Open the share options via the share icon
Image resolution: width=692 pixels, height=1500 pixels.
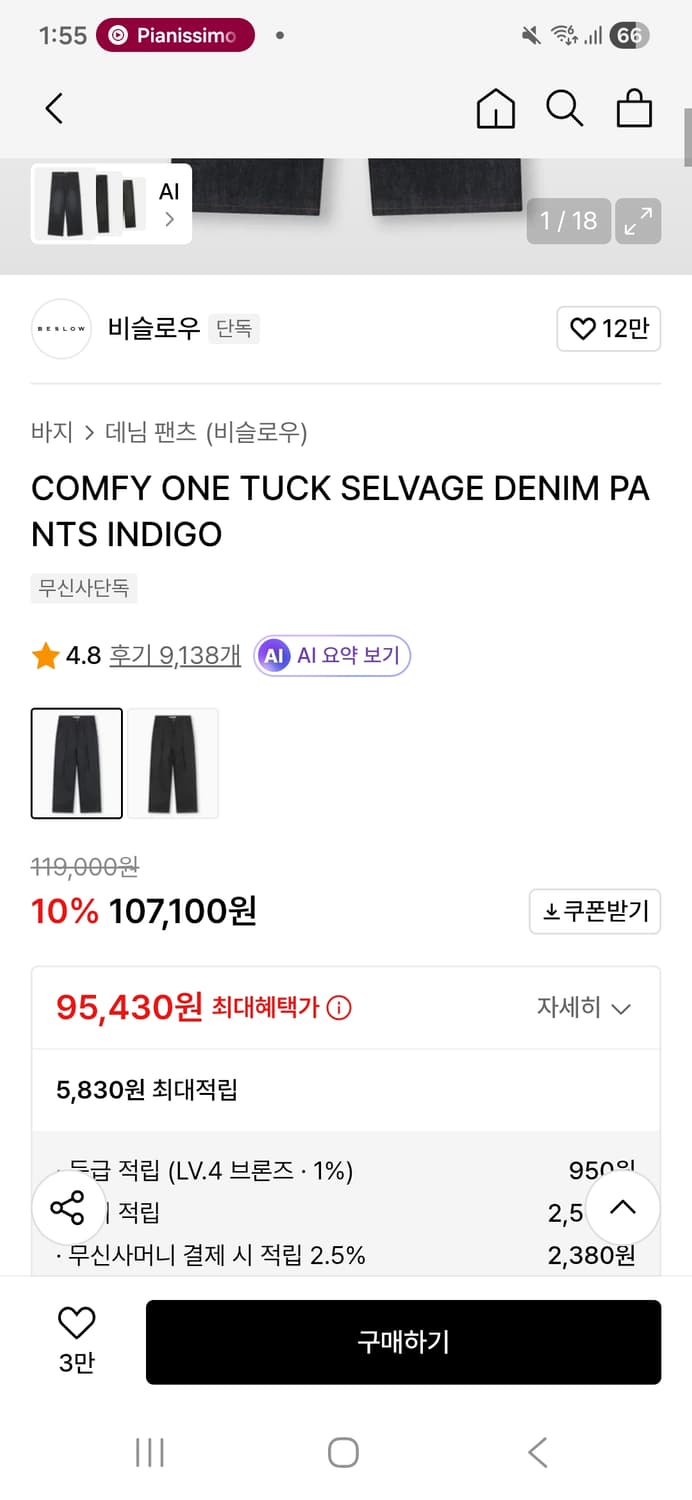tap(68, 1208)
